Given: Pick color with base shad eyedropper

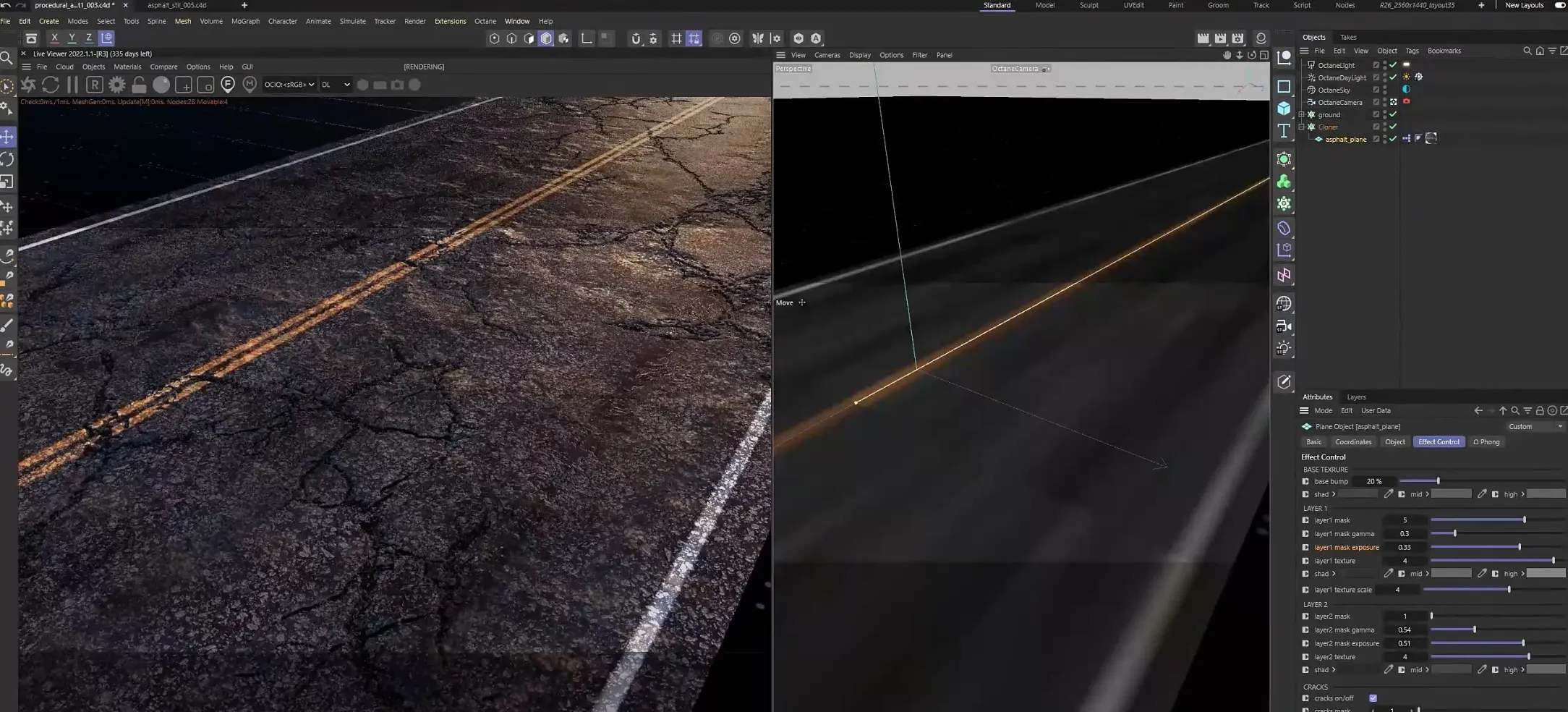Looking at the screenshot, I should [x=1388, y=494].
